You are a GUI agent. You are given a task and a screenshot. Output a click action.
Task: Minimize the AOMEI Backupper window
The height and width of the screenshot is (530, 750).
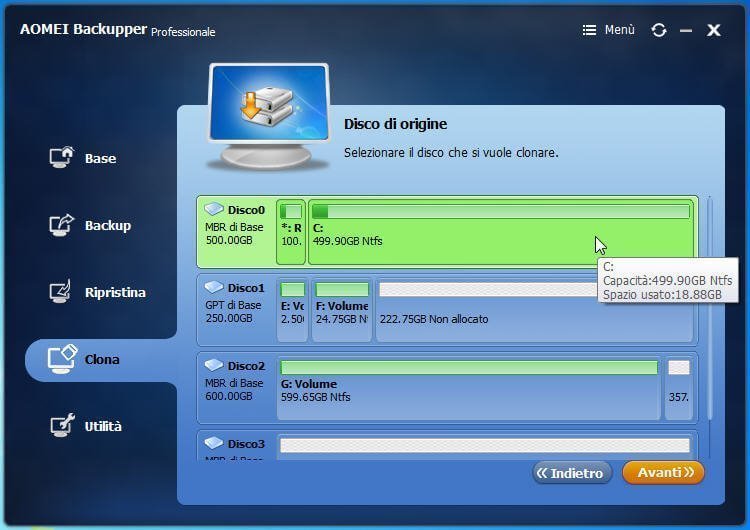pos(686,31)
